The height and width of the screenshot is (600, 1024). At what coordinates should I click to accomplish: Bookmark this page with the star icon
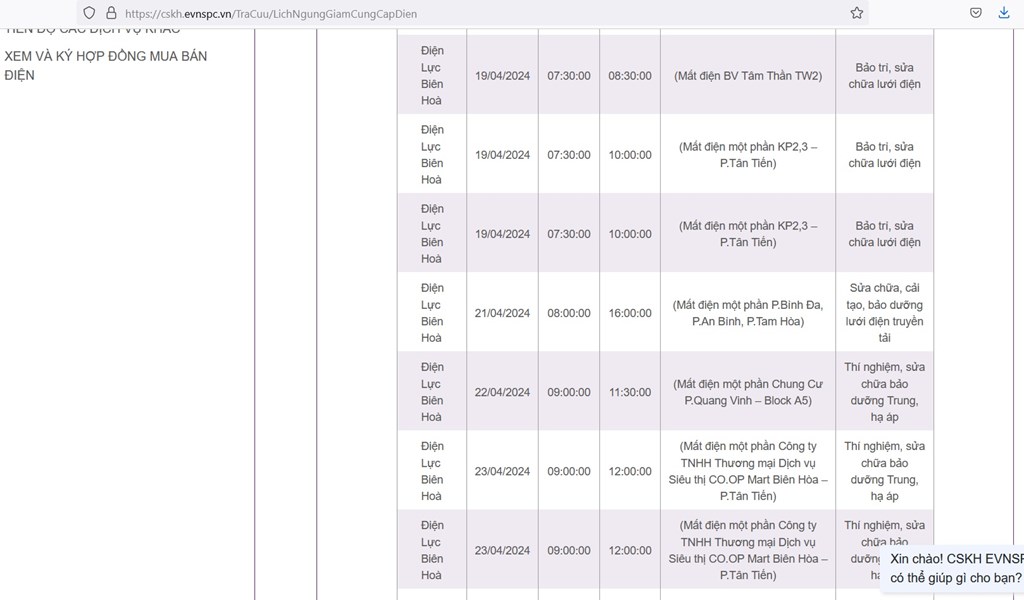point(857,13)
